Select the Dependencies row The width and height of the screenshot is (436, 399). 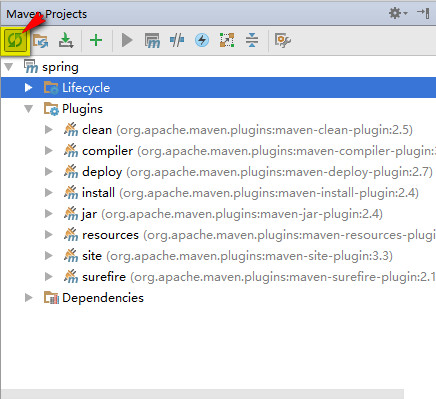(218, 297)
